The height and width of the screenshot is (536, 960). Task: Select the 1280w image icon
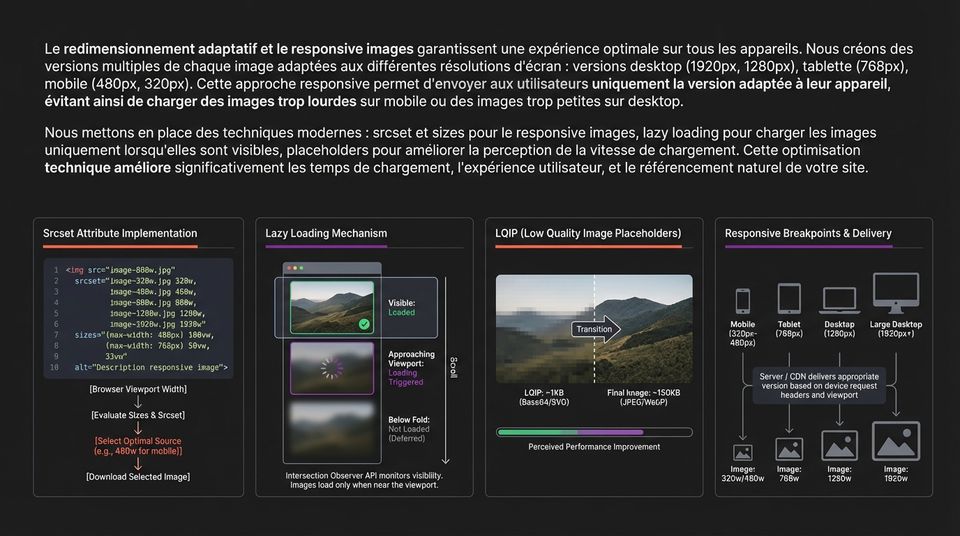pos(839,445)
